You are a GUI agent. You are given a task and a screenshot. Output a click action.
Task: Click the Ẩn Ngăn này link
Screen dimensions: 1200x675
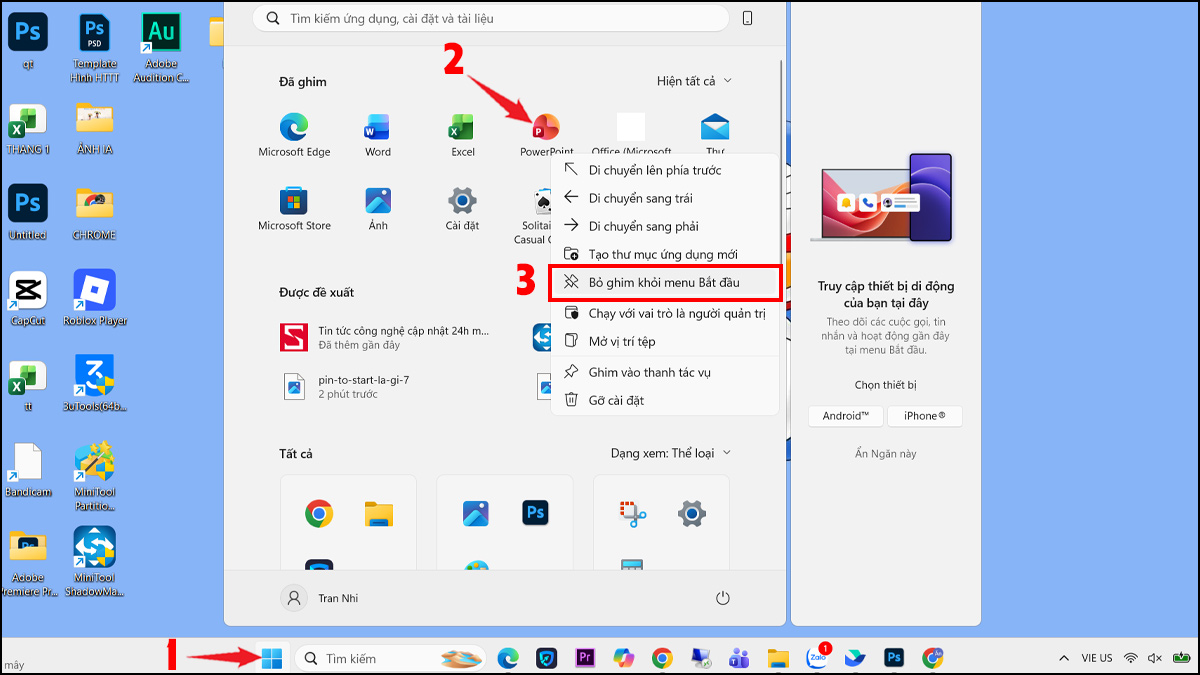tap(885, 453)
